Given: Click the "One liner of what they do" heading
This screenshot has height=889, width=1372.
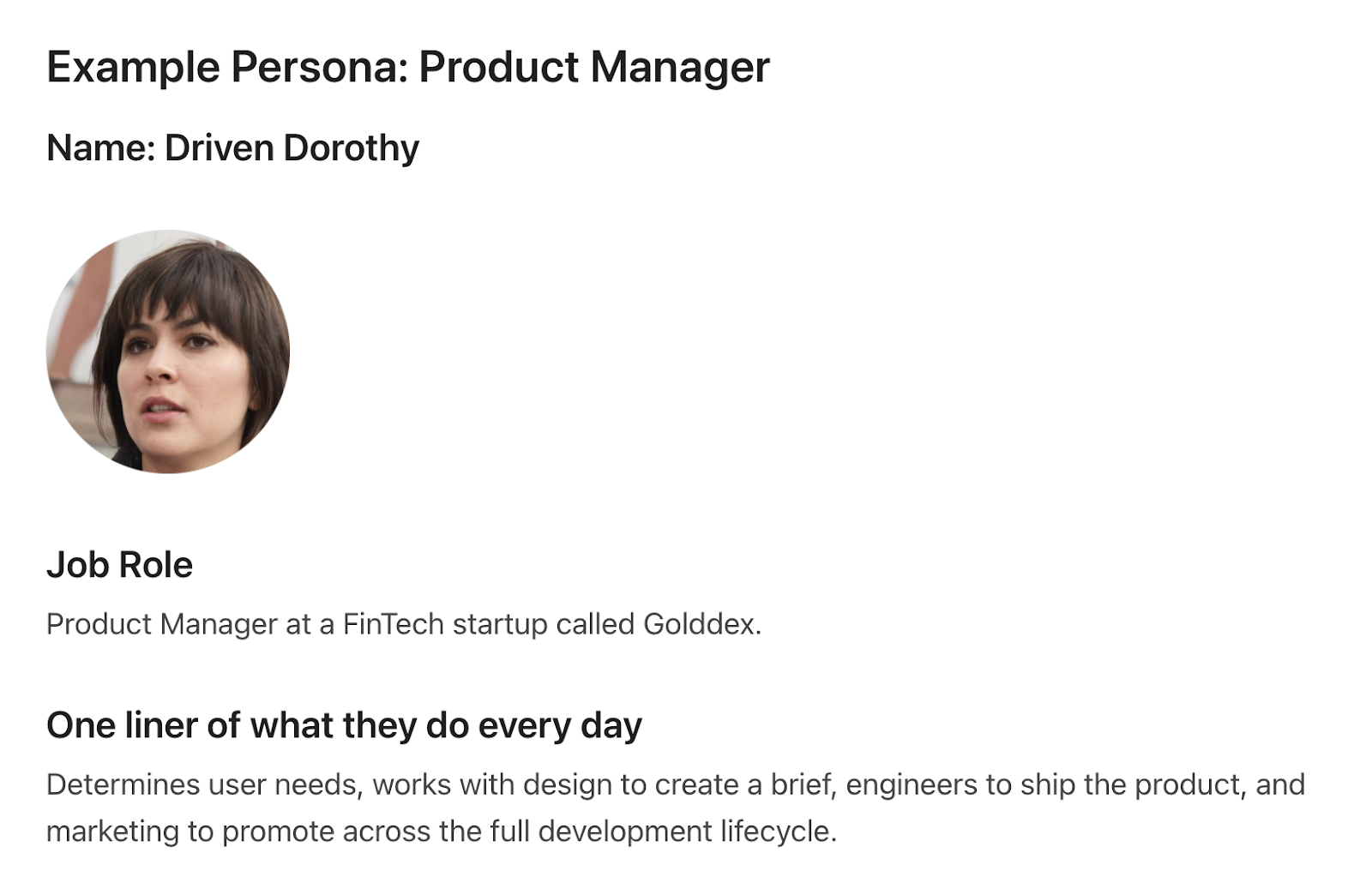Looking at the screenshot, I should pos(344,725).
